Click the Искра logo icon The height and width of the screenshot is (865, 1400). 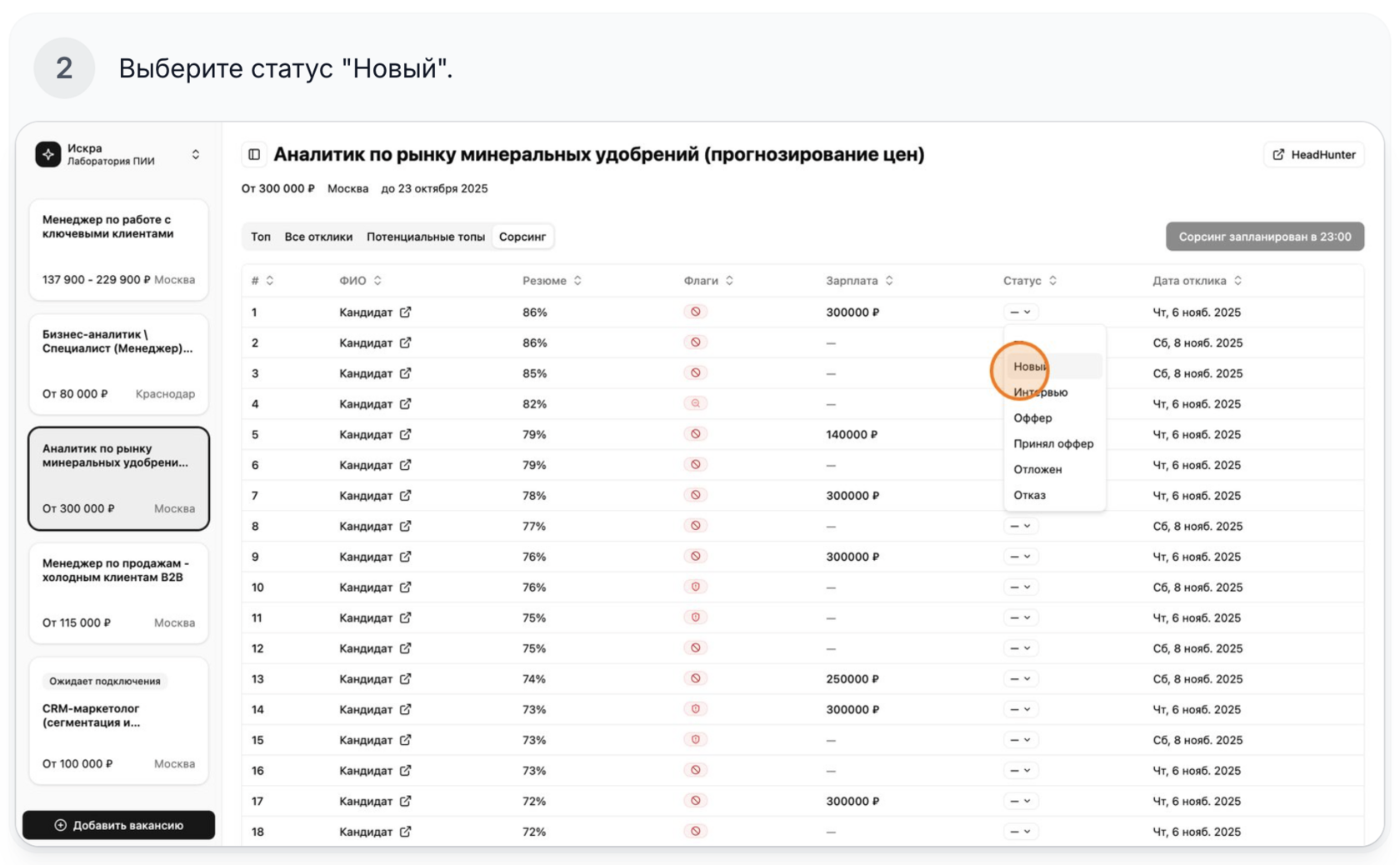48,154
